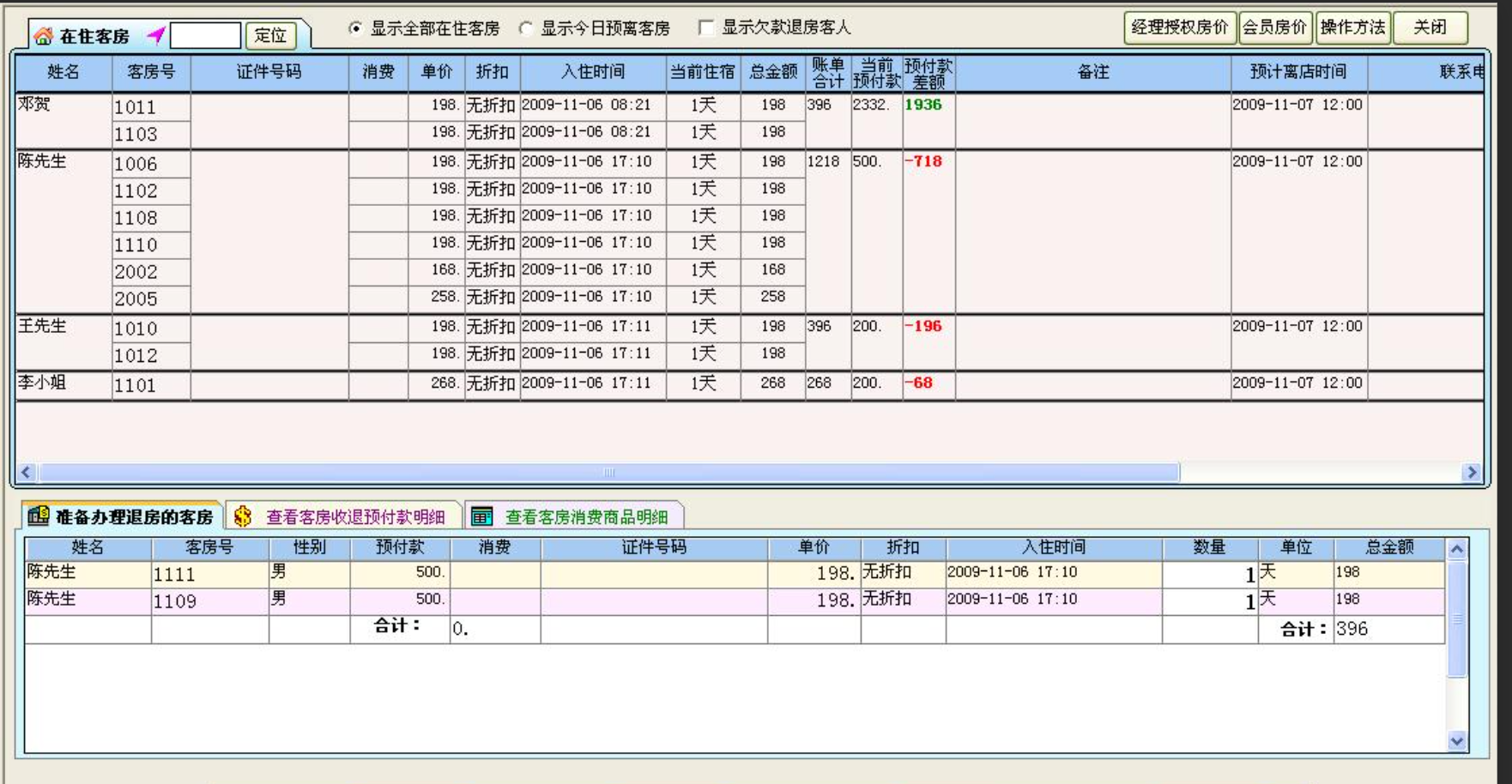Click 入住时间 column header in upper table
Screen dimensions: 1512x784
click(x=593, y=72)
